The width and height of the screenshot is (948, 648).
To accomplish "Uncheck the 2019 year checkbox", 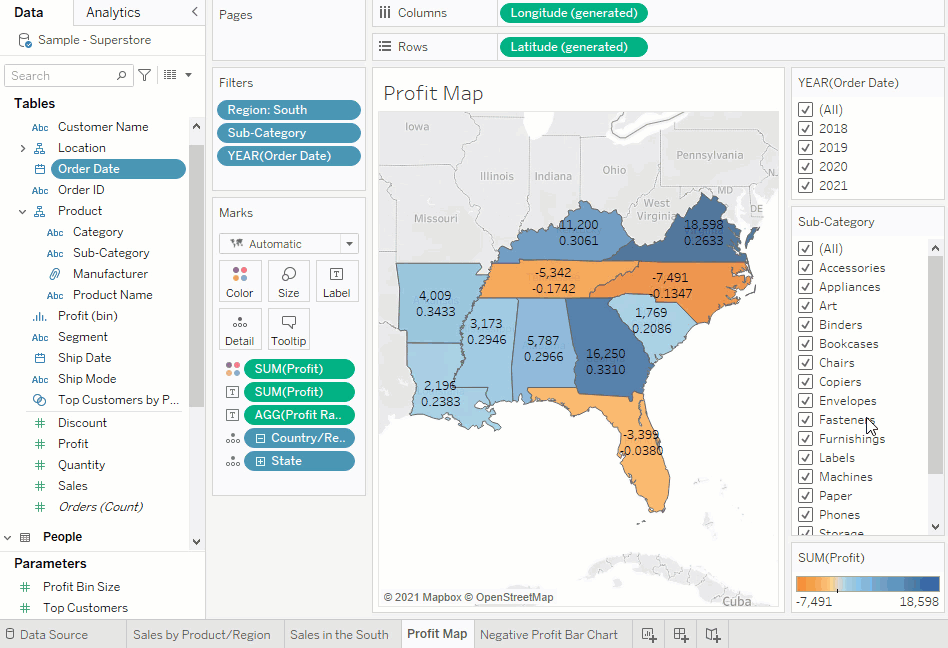I will pos(806,148).
